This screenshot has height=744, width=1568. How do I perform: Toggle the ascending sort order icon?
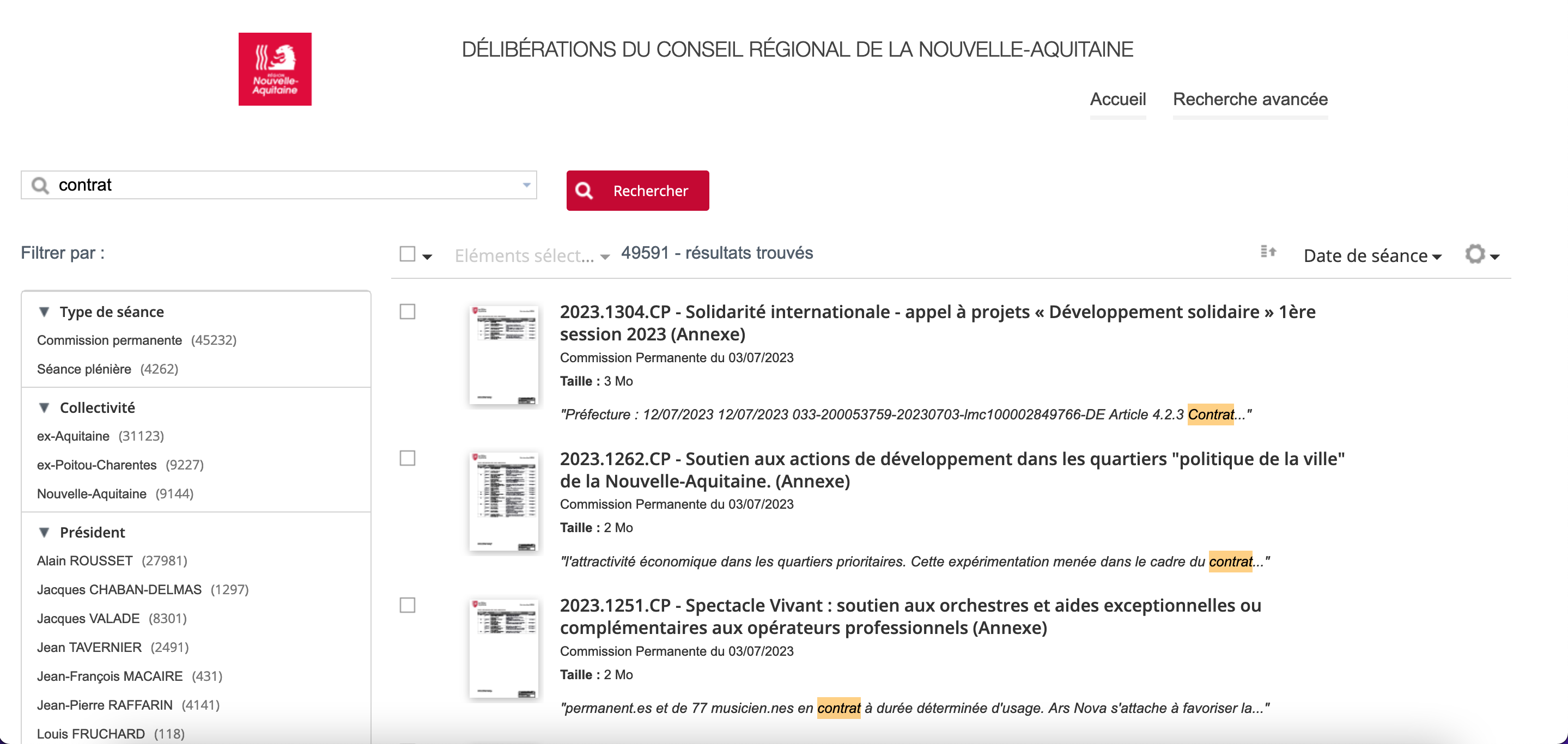(x=1268, y=252)
